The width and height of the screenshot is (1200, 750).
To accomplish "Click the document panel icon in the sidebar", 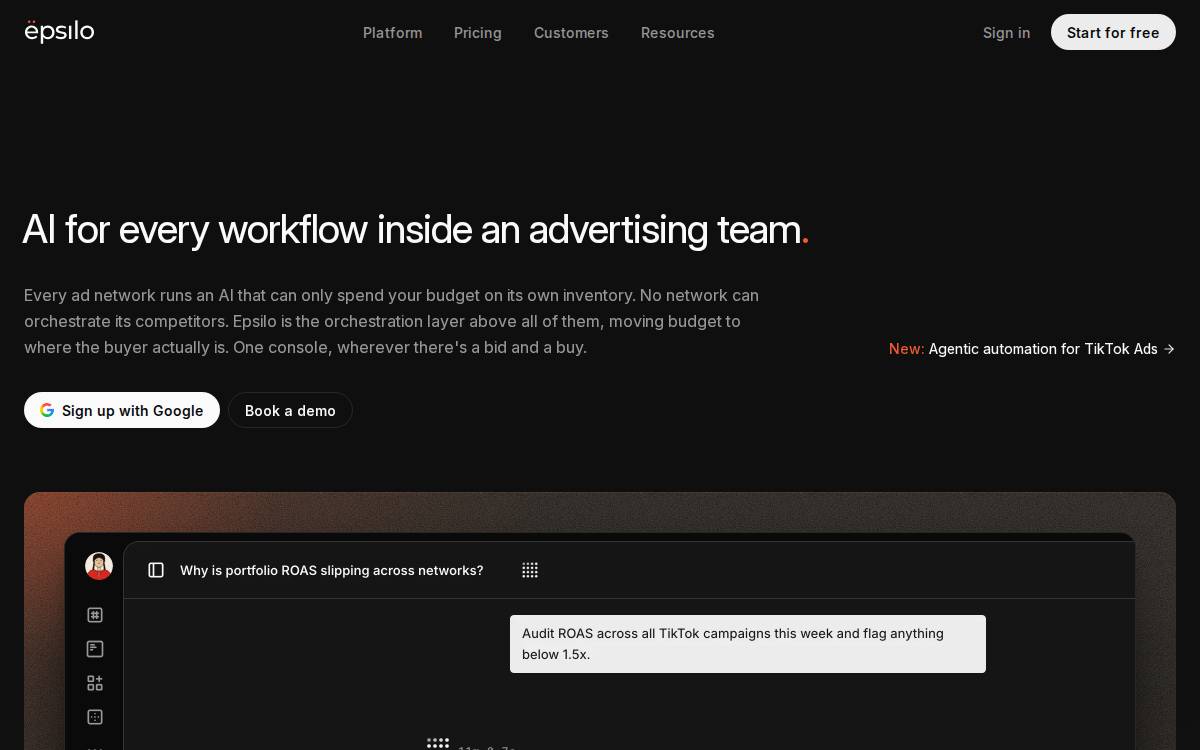I will tap(95, 649).
